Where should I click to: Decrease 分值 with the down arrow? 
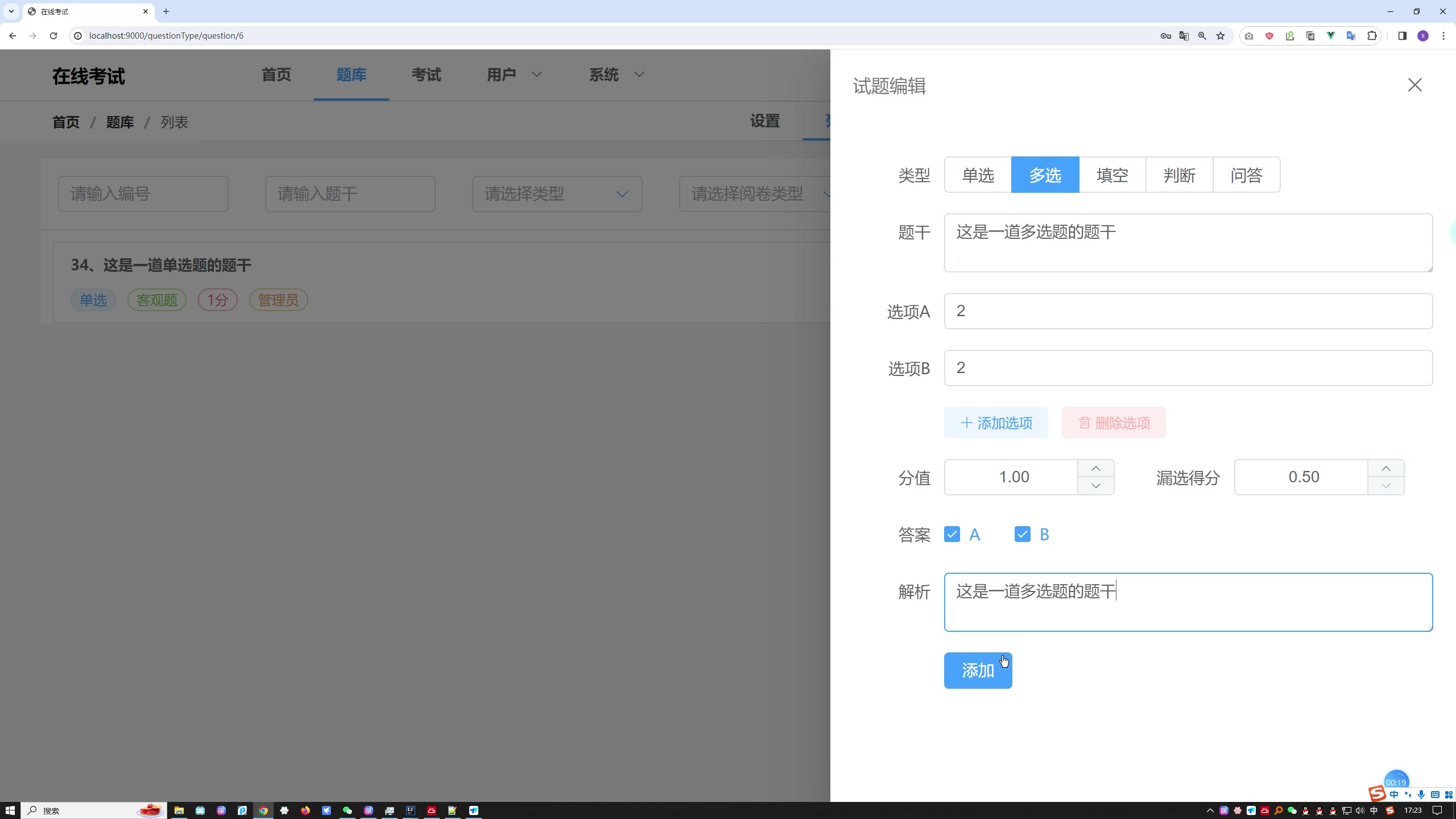pos(1096,486)
